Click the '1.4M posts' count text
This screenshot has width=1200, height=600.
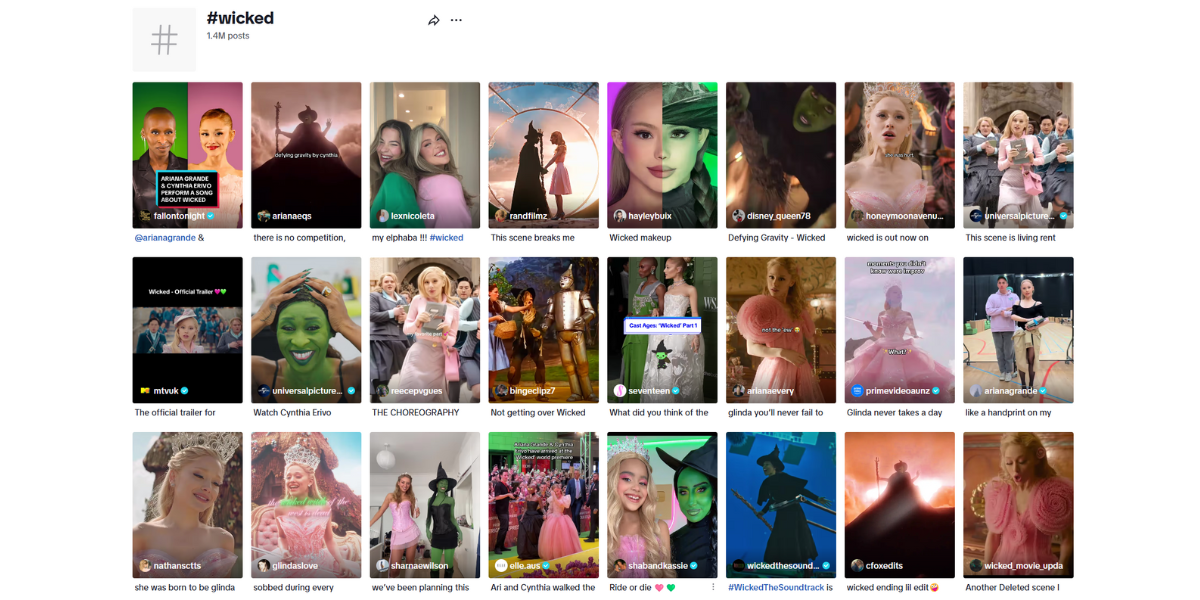[228, 36]
